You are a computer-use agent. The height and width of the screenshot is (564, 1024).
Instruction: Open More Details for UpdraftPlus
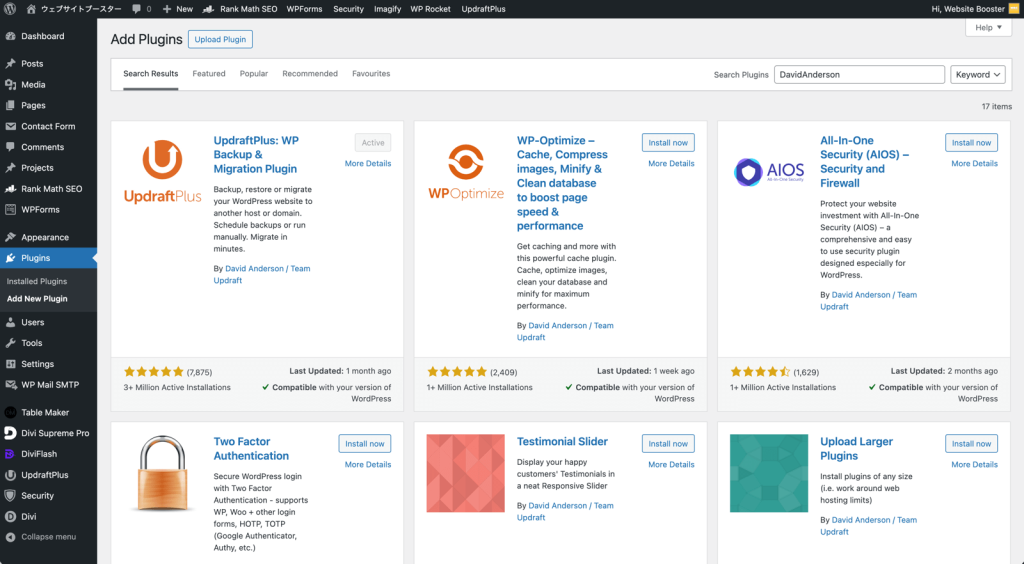[x=368, y=163]
